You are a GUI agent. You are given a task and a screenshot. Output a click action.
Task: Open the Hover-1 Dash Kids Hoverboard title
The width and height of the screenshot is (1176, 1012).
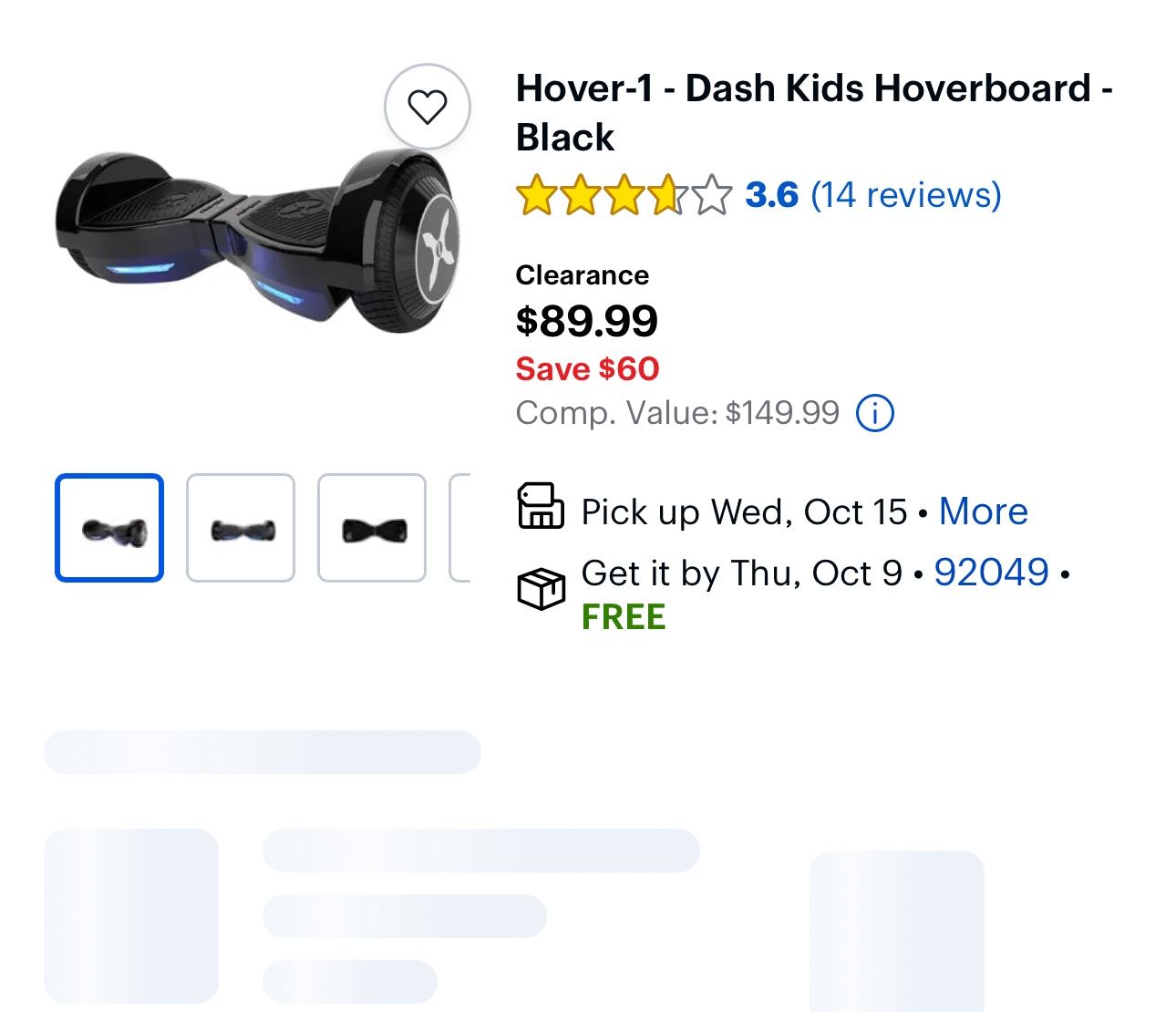click(x=813, y=112)
